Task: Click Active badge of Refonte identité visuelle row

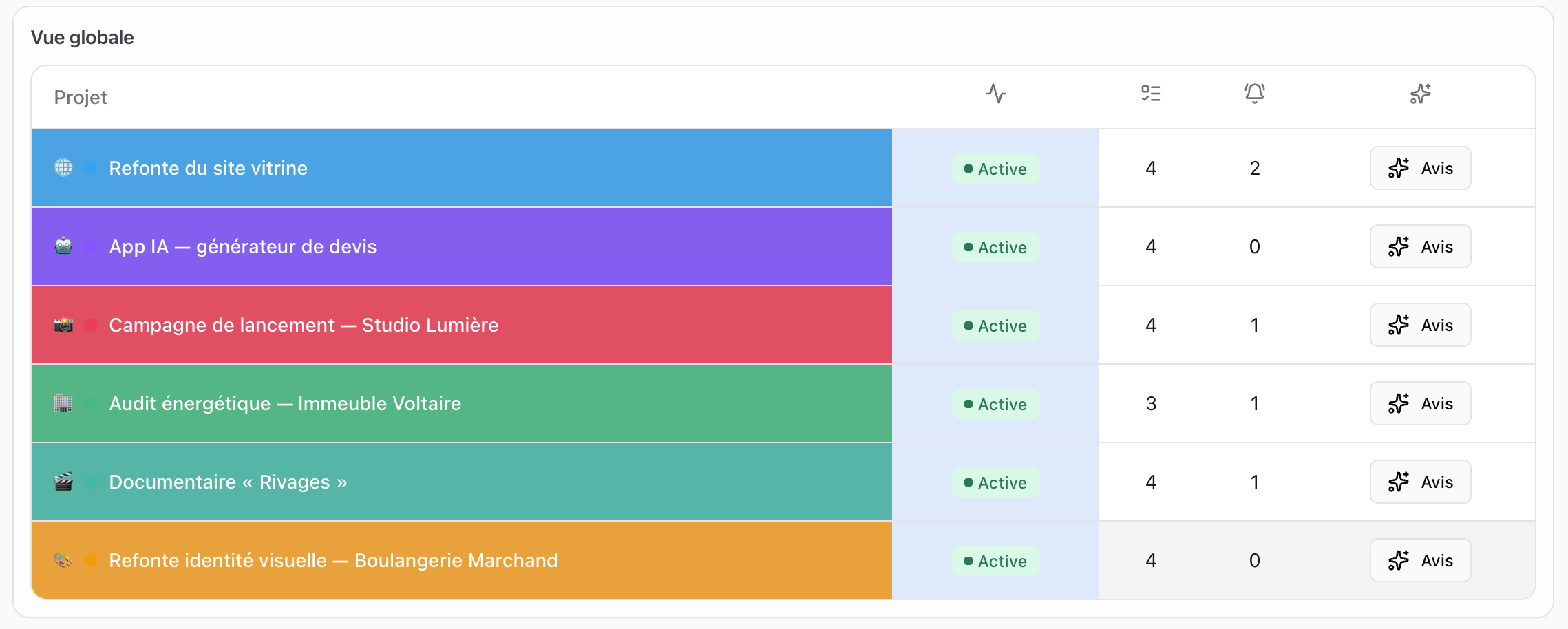Action: pos(995,561)
